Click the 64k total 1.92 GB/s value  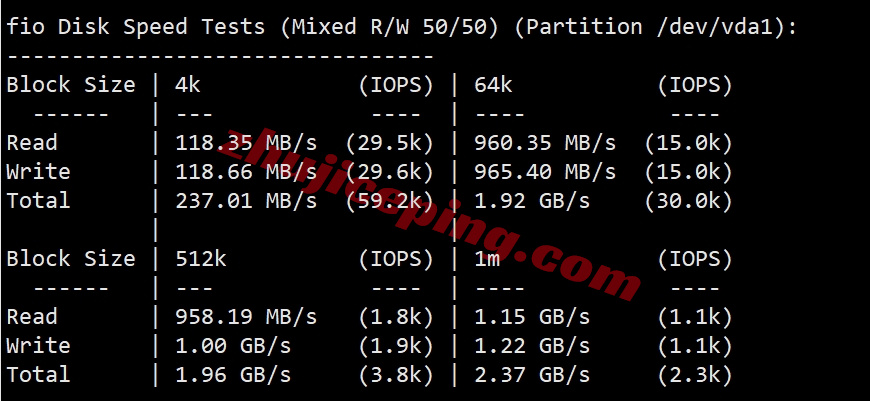[x=532, y=200]
